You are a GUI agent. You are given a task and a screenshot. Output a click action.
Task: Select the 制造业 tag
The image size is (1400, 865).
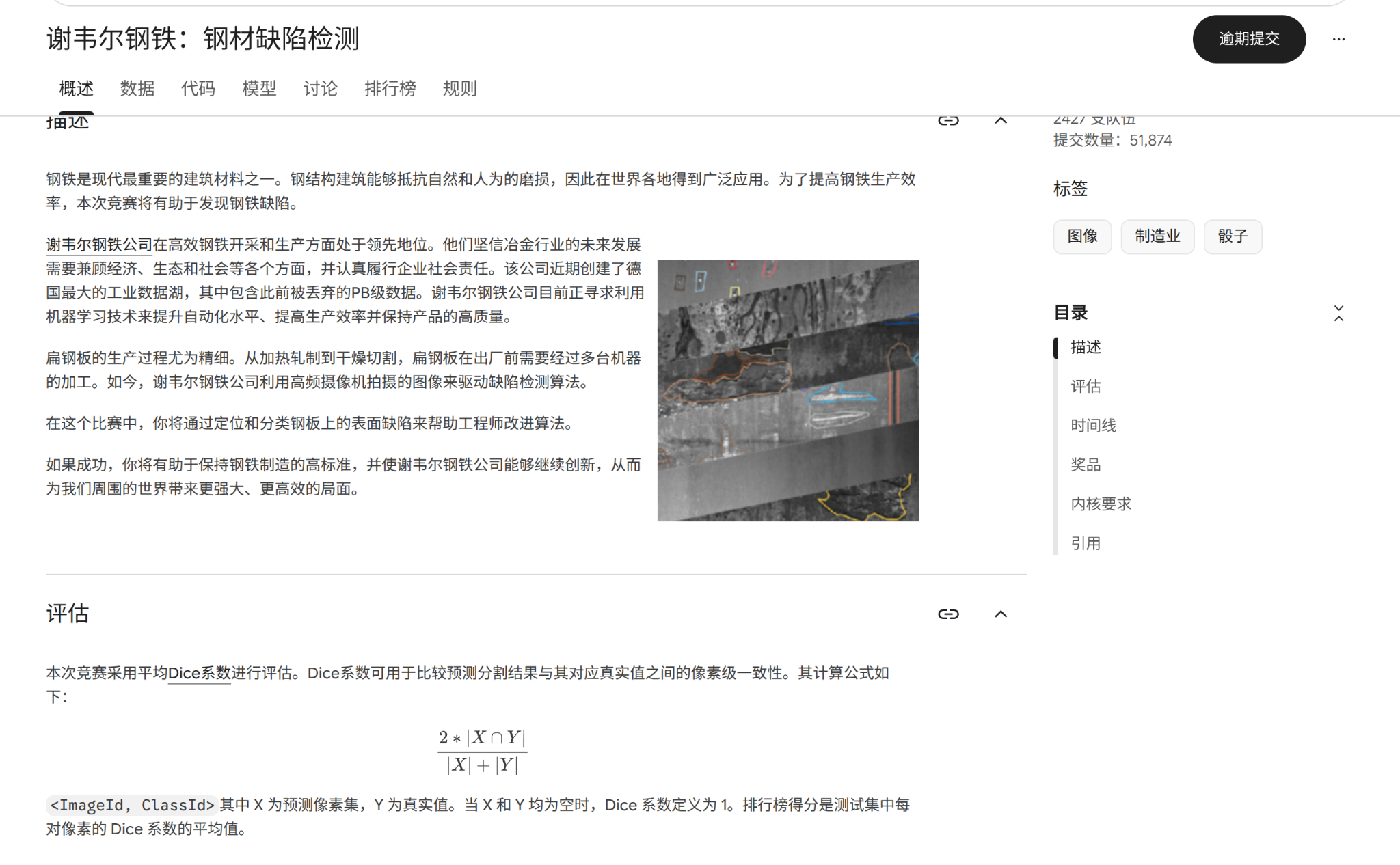pyautogui.click(x=1157, y=236)
